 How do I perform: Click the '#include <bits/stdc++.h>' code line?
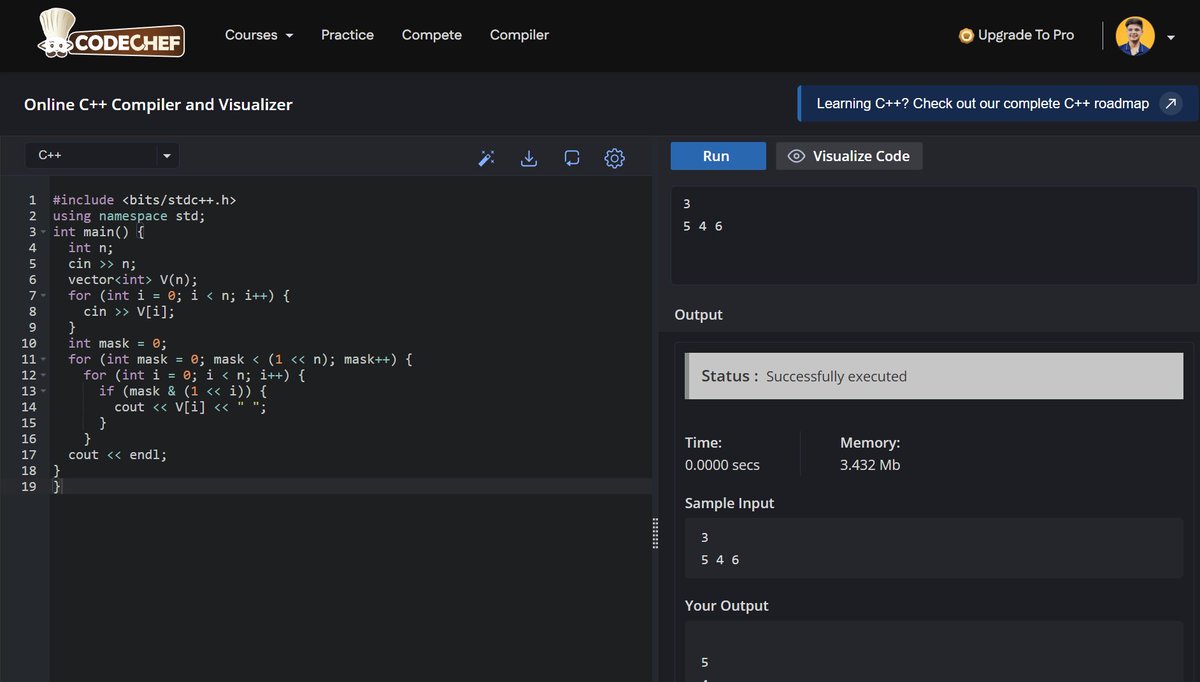click(x=145, y=200)
